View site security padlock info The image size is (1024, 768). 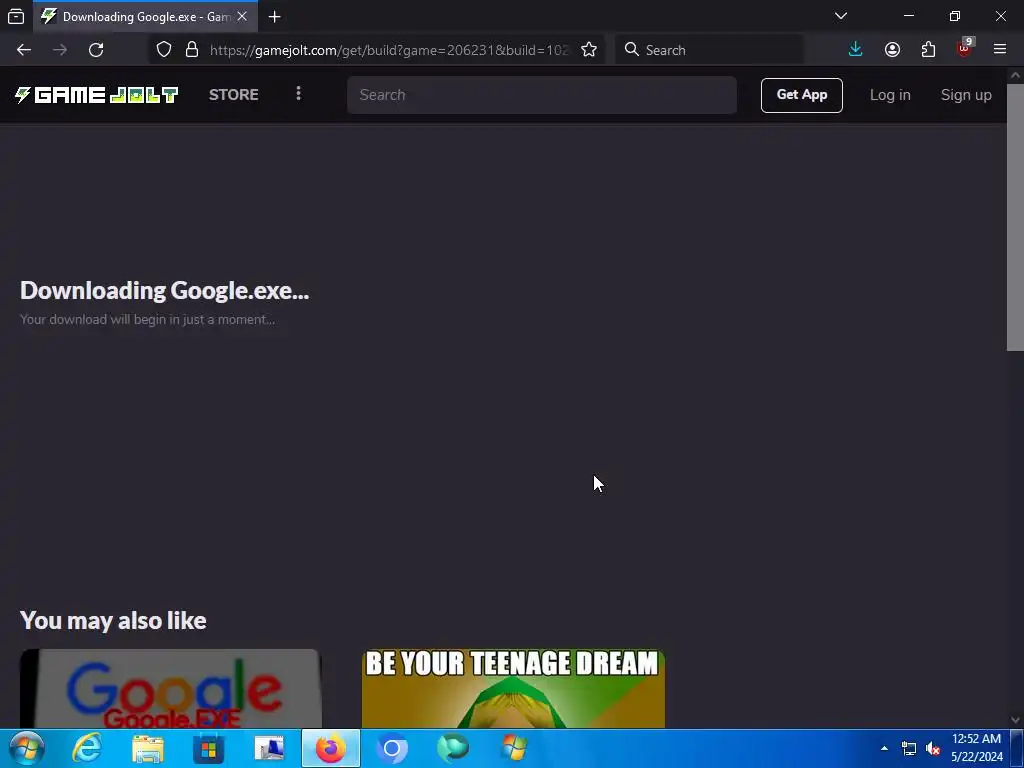pos(192,50)
